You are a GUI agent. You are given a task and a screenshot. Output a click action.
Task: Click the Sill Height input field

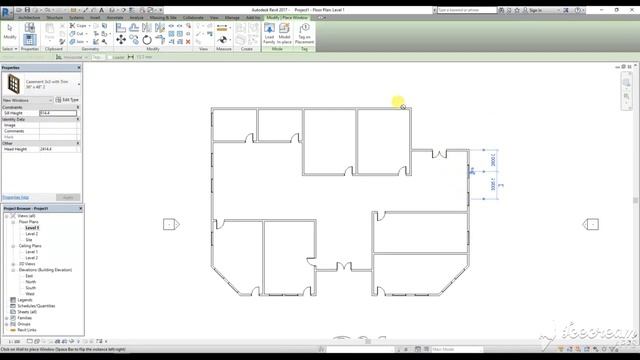click(58, 113)
